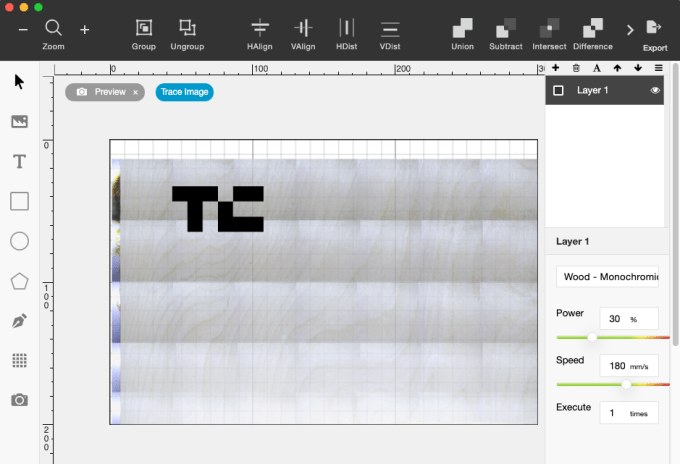Viewport: 680px width, 464px height.
Task: Apply Union boolean operation
Action: [x=462, y=34]
